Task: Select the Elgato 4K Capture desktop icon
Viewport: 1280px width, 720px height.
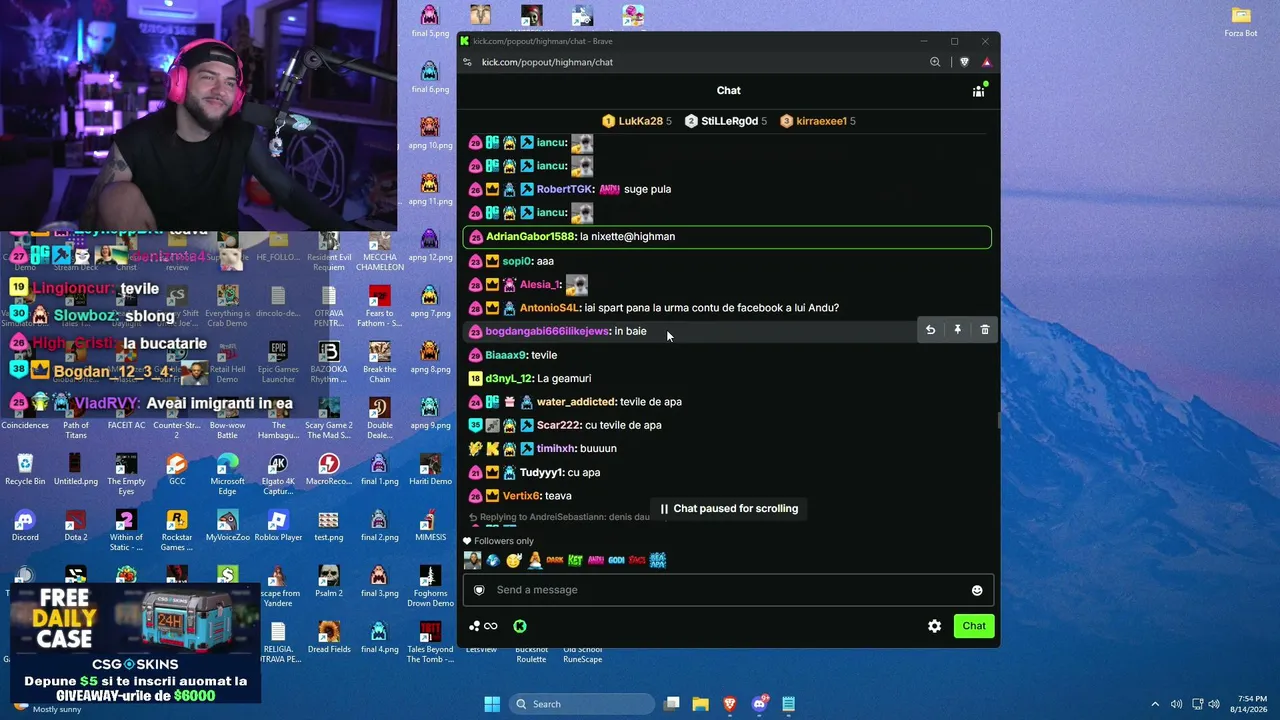Action: pyautogui.click(x=278, y=474)
